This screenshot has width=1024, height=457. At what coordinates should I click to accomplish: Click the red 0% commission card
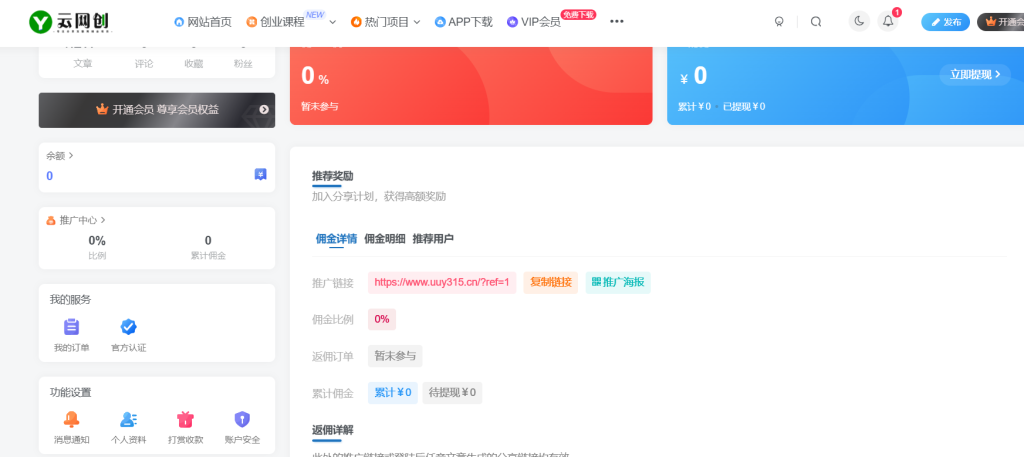(x=471, y=86)
